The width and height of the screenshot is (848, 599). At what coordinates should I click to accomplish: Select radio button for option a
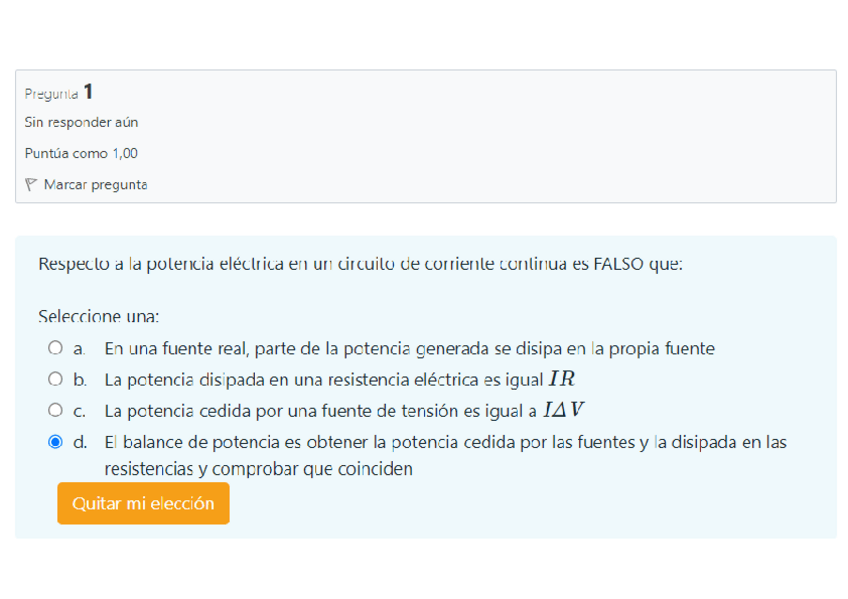tap(55, 349)
